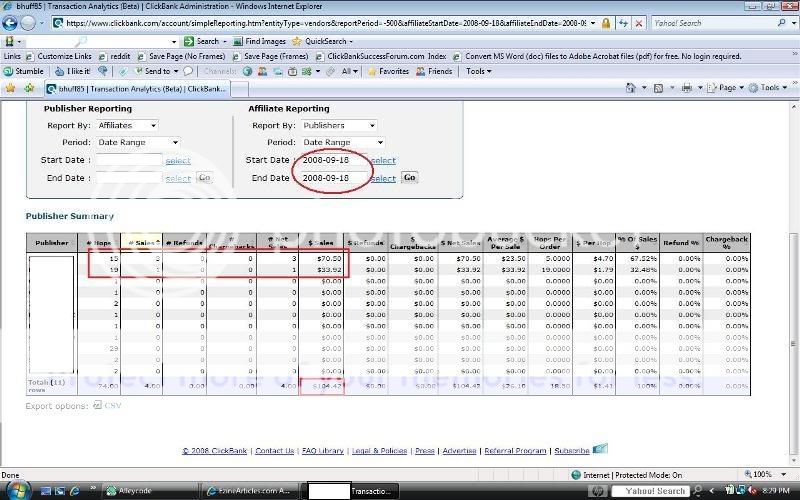Open Publisher Reporting 'Report By: Affiliates' dropdown

127,126
